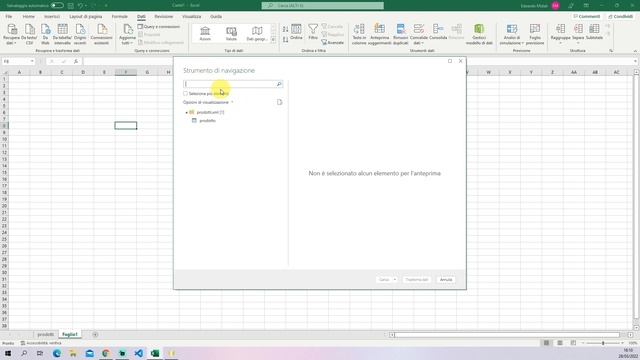Sort descending Z to A
Image resolution: width=640 pixels, height=360 pixels.
(285, 40)
